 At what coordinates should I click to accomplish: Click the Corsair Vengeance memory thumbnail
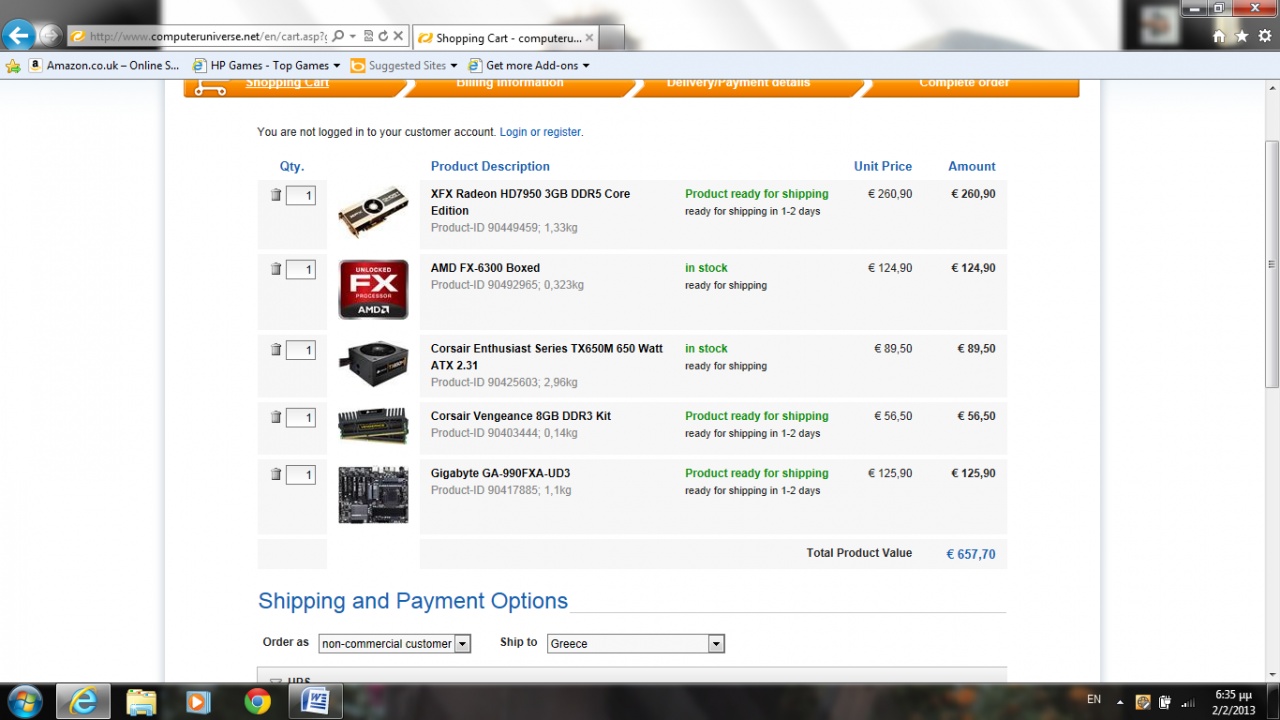pos(373,426)
